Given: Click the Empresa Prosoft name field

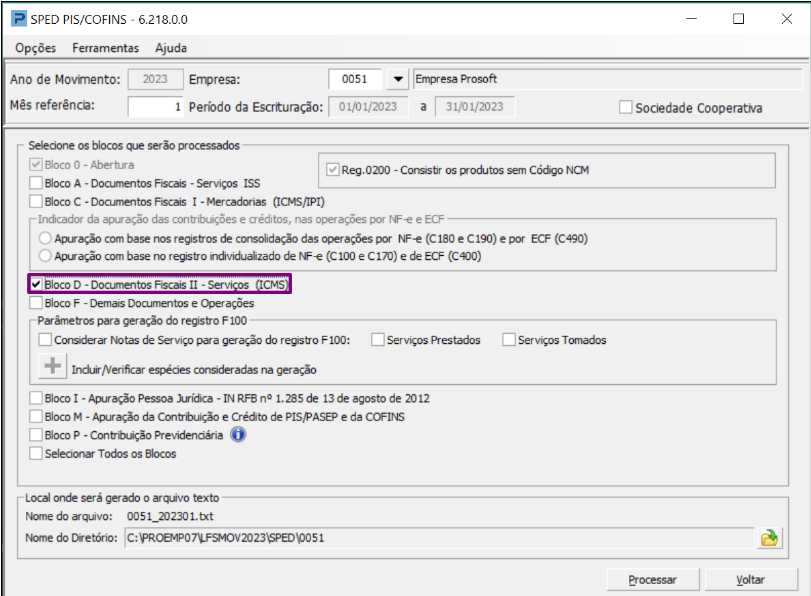Looking at the screenshot, I should 608,79.
